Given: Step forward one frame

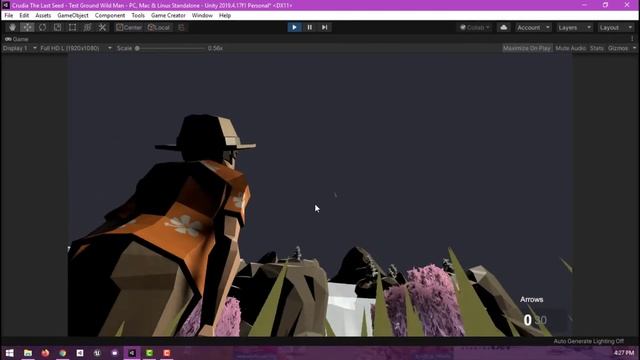Looking at the screenshot, I should [324, 27].
